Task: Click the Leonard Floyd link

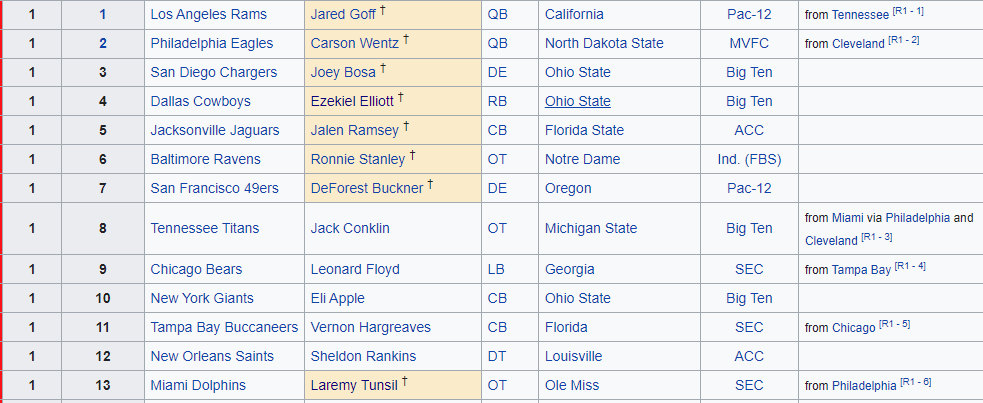Action: pos(355,269)
